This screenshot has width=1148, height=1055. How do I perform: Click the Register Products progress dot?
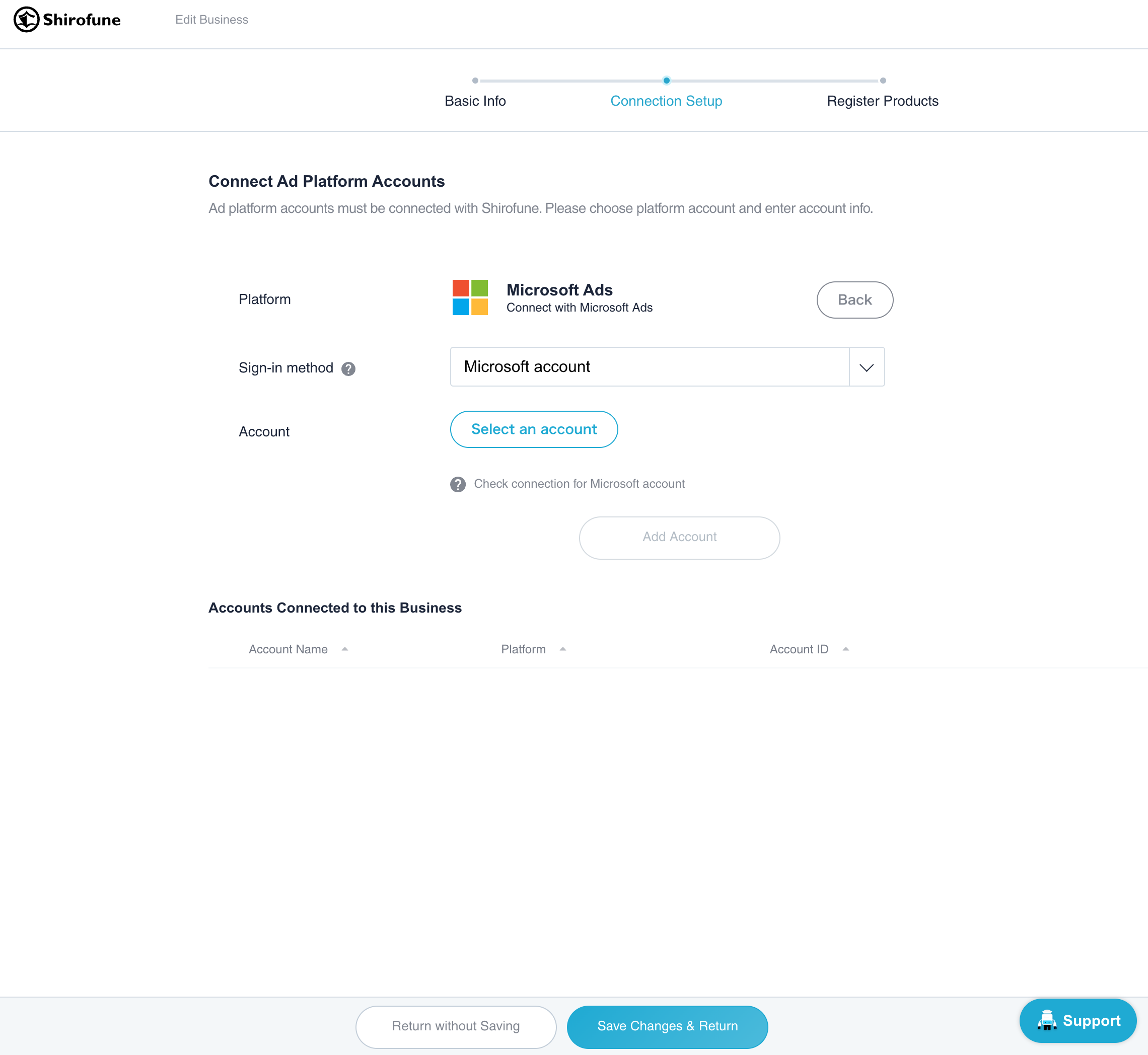coord(883,81)
